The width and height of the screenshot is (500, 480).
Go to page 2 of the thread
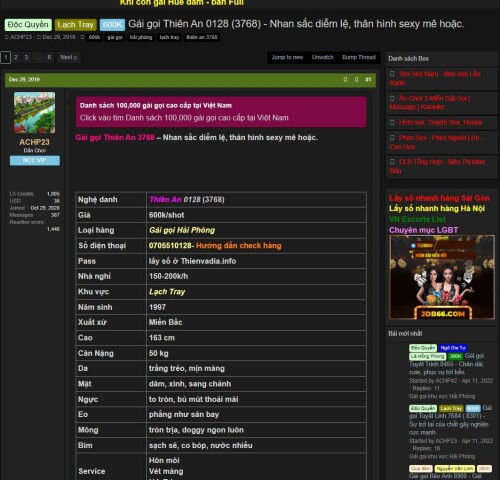pyautogui.click(x=16, y=57)
